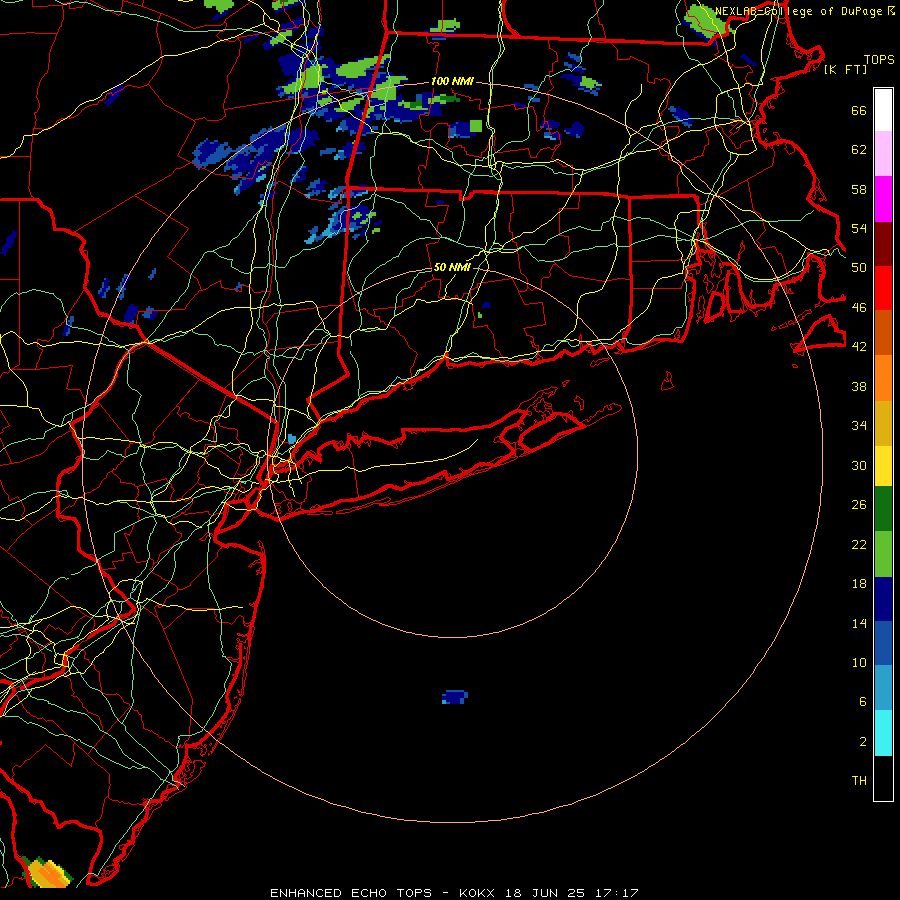Click the '18' legend value
The width and height of the screenshot is (900, 900).
click(x=859, y=584)
